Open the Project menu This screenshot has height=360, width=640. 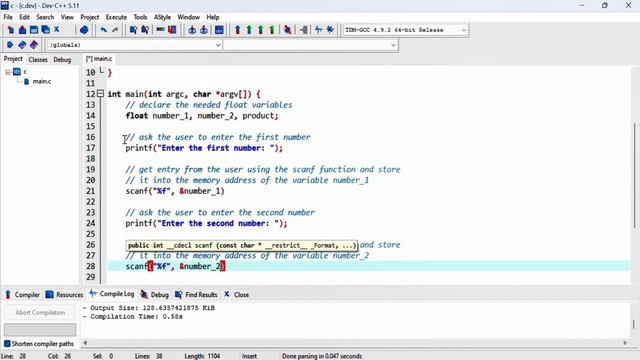pos(90,17)
